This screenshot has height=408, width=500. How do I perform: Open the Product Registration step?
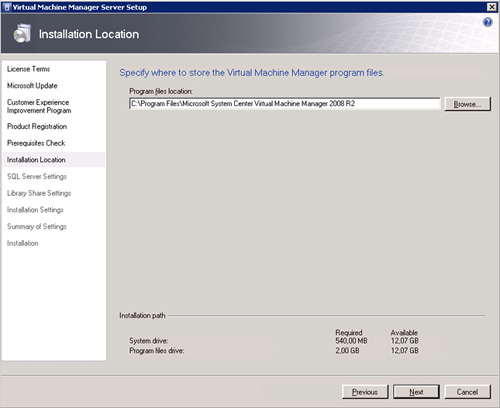click(37, 126)
